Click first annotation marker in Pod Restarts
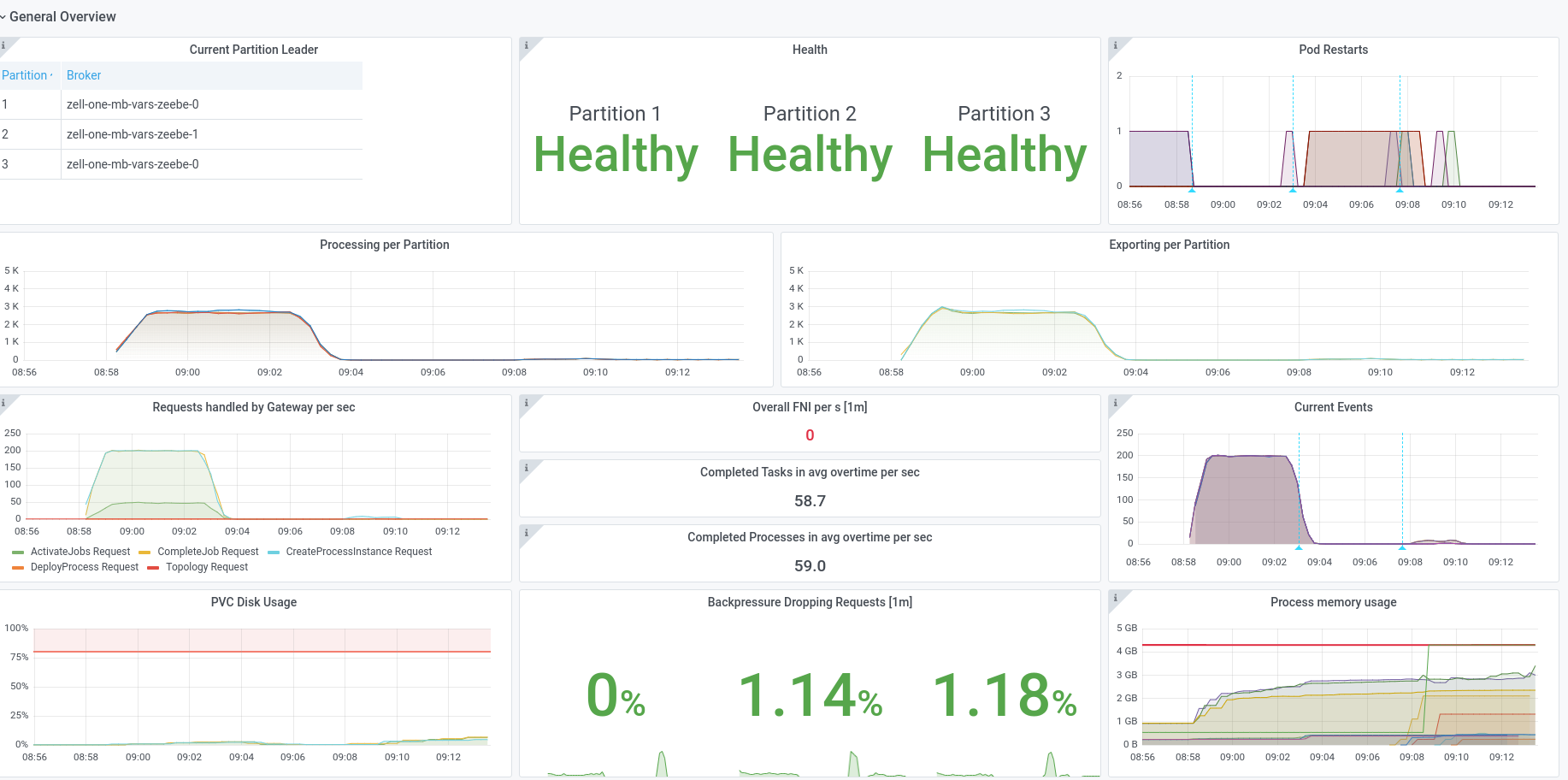Image resolution: width=1568 pixels, height=780 pixels. pos(1192,190)
